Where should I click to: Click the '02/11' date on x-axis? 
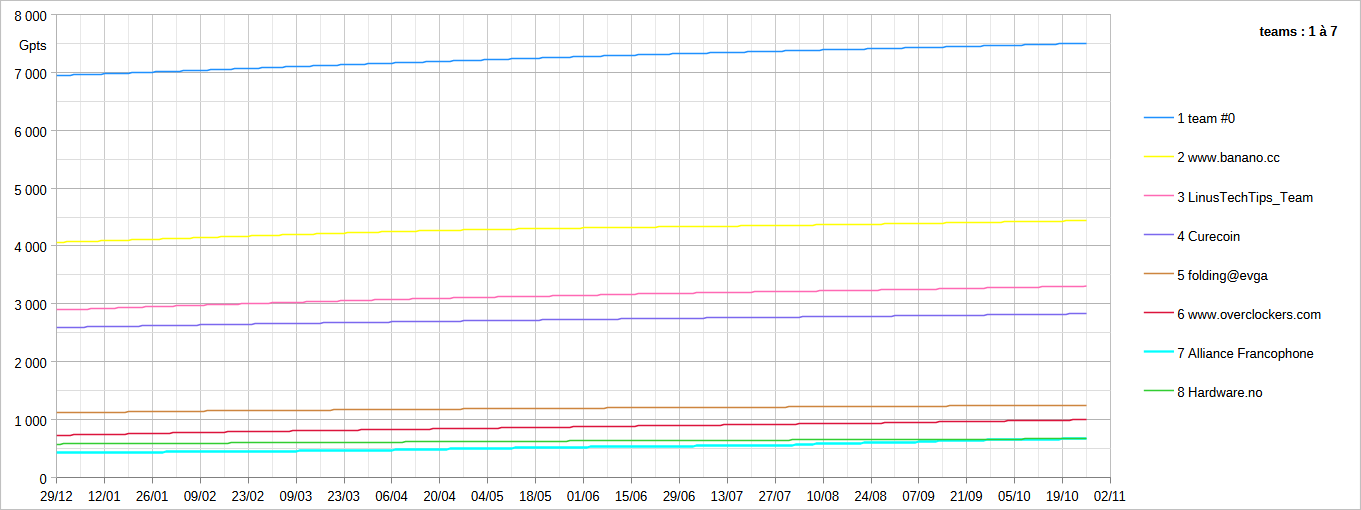(1110, 495)
